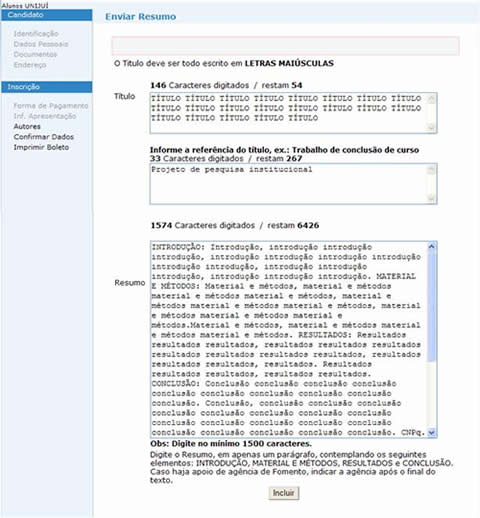This screenshot has width=480, height=518.
Task: Click the Resumo scrollbar down arrow
Action: click(x=431, y=432)
